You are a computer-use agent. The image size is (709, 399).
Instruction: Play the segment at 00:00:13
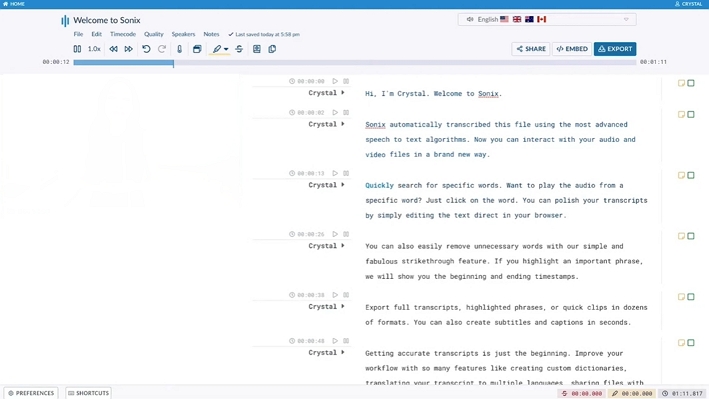335,173
